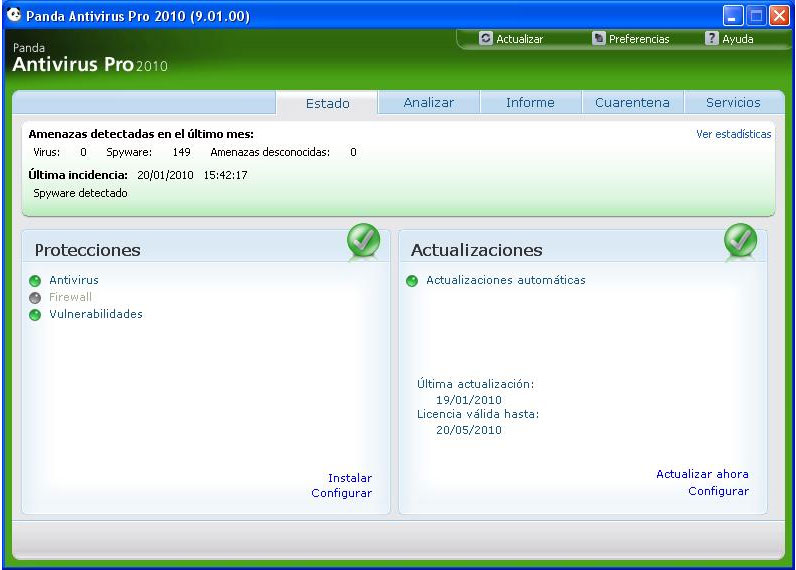Minimize the Panda Antivirus window

(733, 16)
